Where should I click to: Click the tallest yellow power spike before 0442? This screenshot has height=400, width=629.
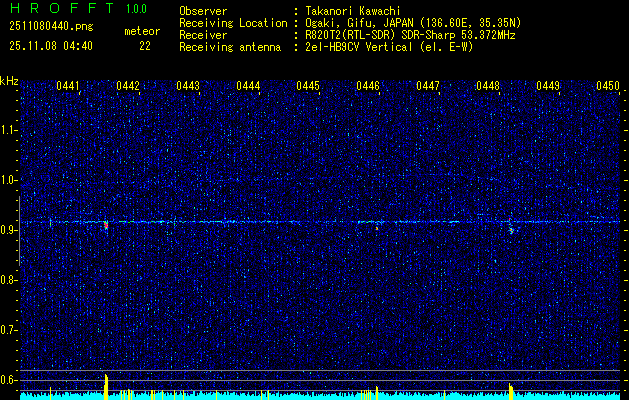tap(106, 387)
